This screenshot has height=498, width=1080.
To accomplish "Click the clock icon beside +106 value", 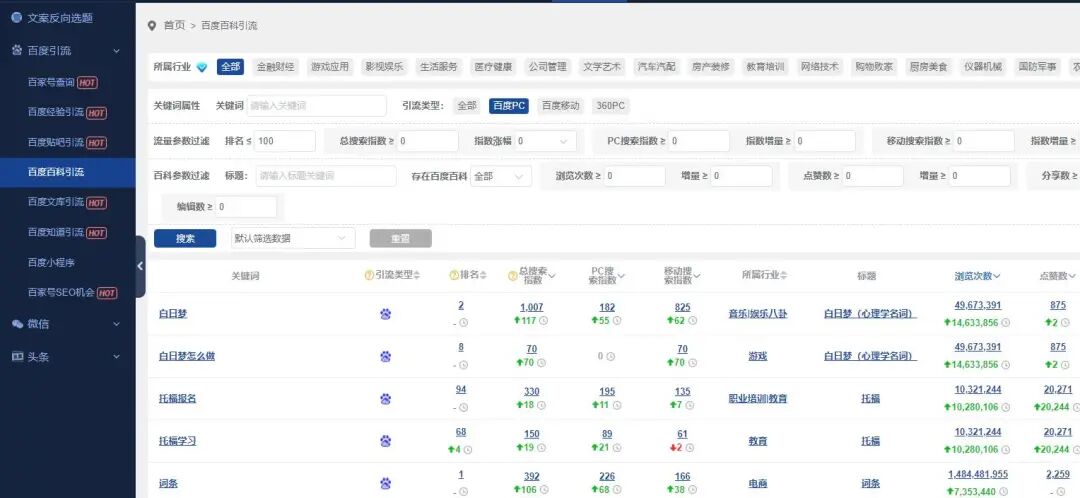I will click(543, 490).
